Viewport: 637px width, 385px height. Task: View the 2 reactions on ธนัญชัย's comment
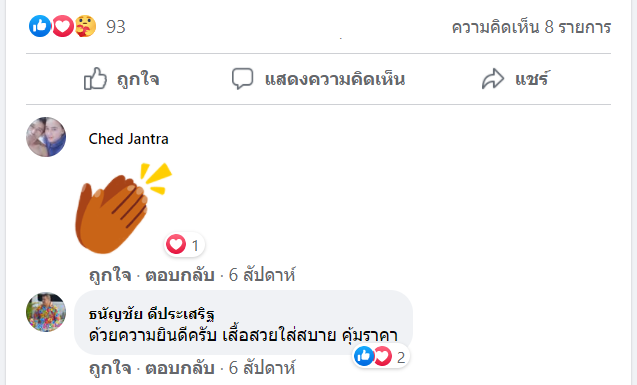coord(381,356)
